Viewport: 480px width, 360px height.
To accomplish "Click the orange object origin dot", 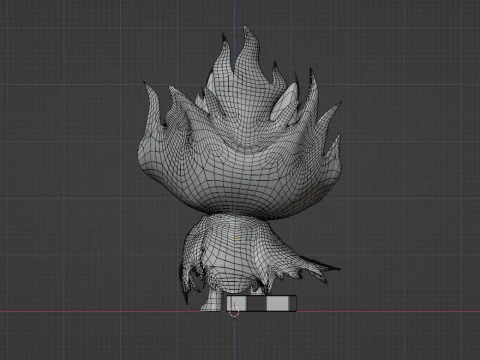I will click(x=236, y=238).
